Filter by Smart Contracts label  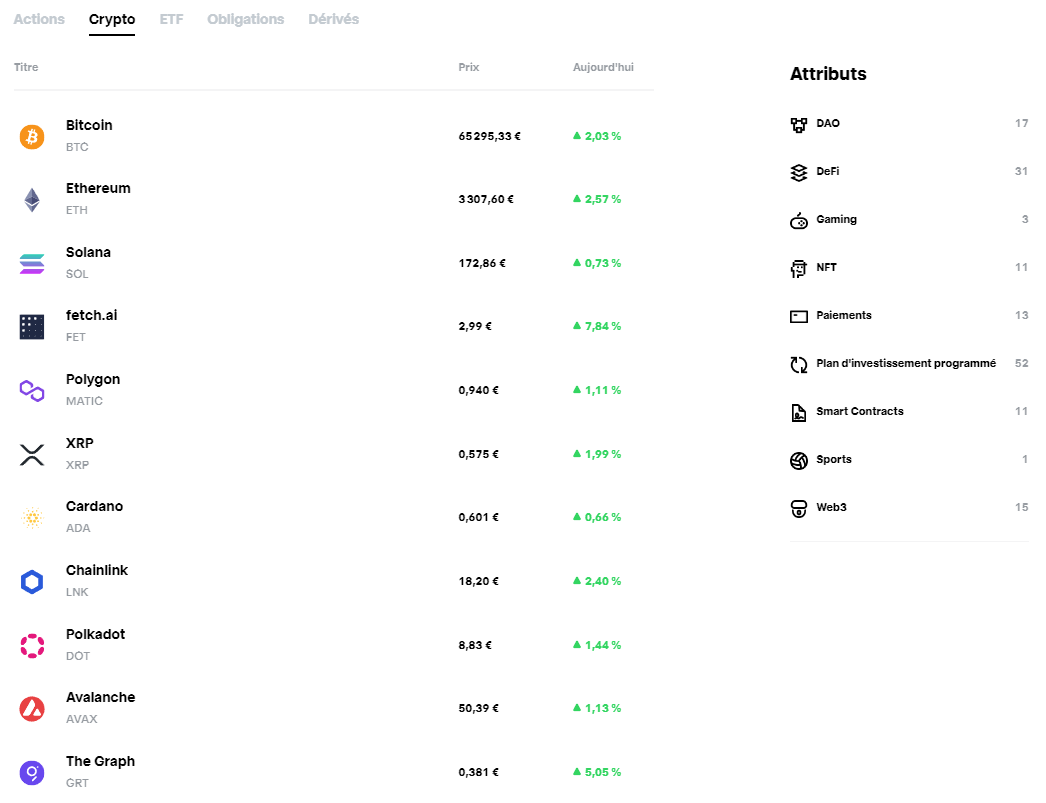pos(860,412)
